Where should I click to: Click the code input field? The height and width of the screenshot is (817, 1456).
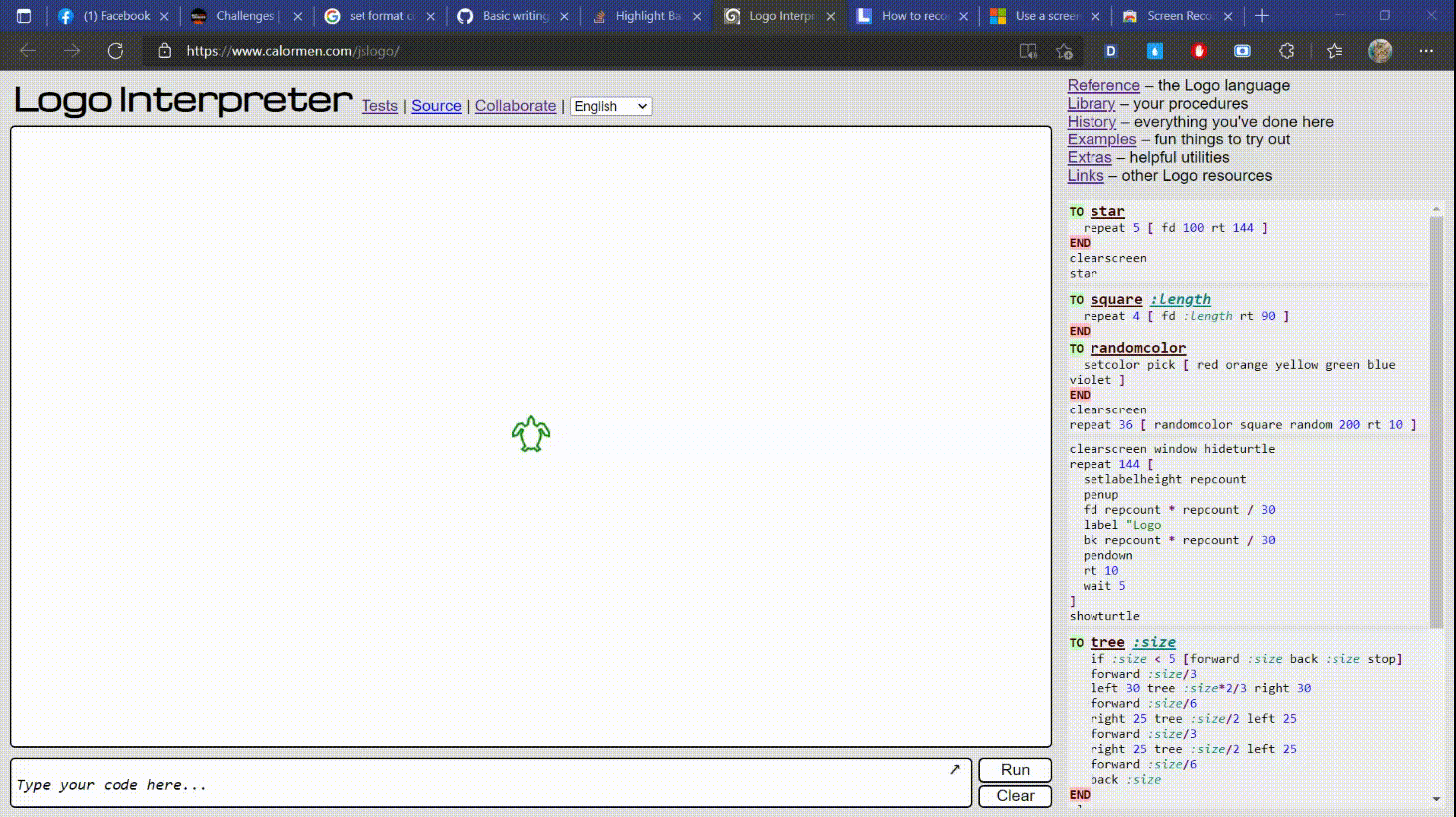(478, 785)
